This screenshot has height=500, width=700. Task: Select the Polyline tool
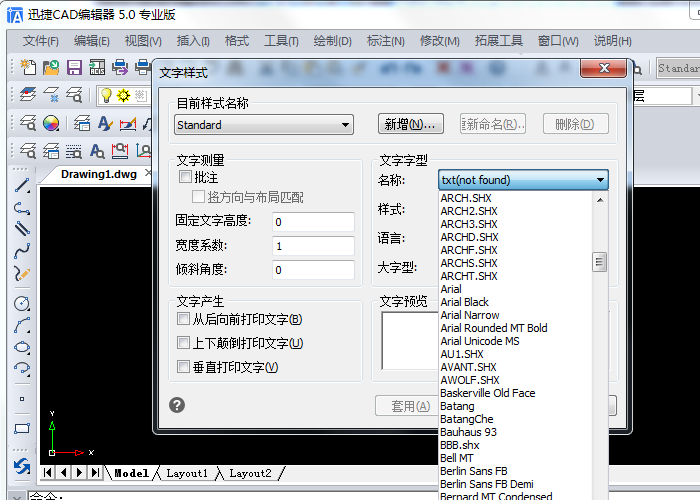pos(22,208)
